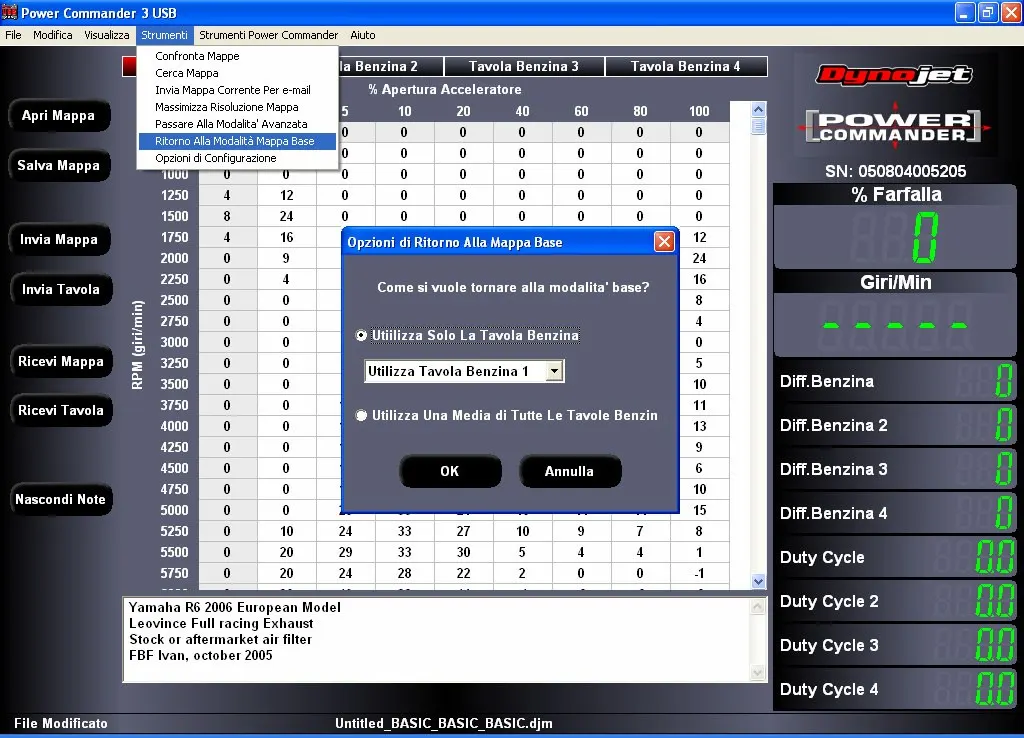Click the Invia Mappa button
Viewport: 1024px width, 738px height.
[x=59, y=240]
